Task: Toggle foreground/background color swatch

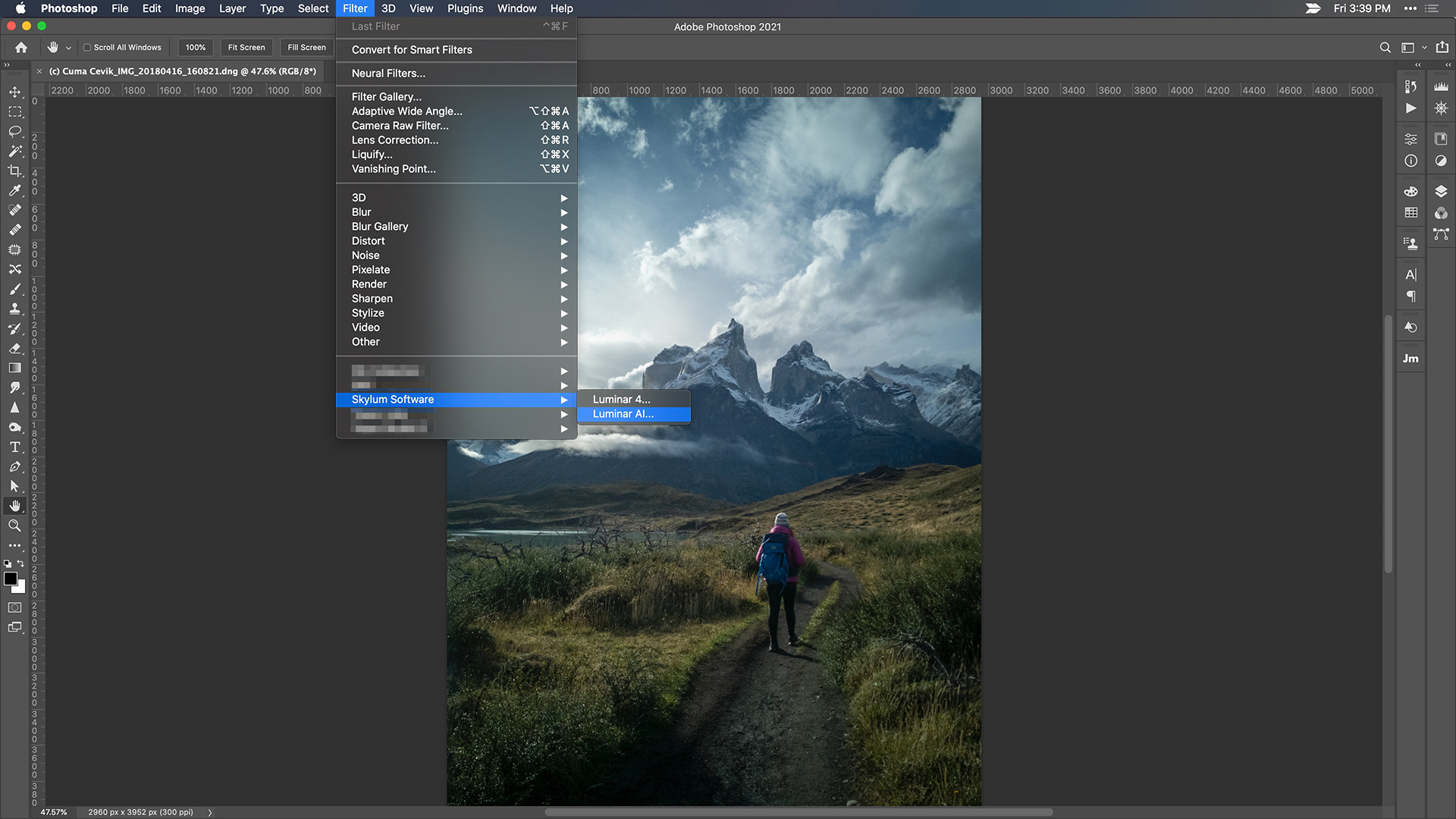Action: (20, 563)
